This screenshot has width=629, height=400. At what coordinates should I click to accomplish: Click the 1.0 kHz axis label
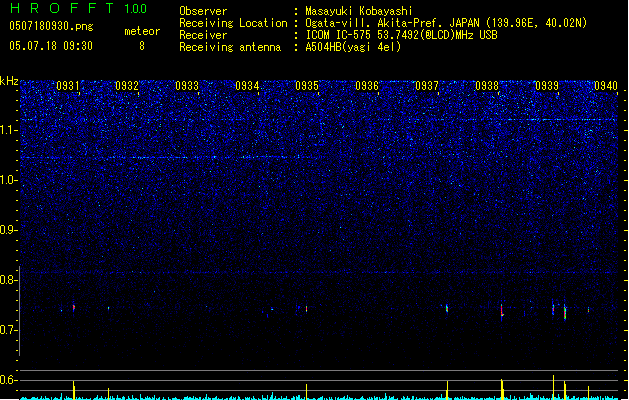(x=8, y=180)
